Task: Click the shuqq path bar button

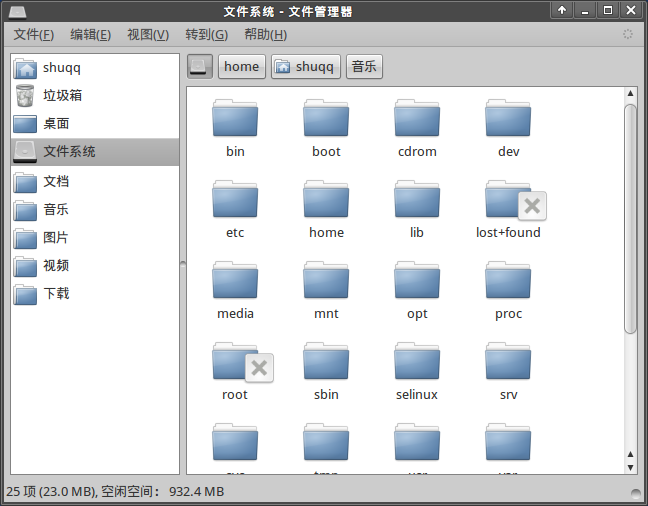Action: pos(306,67)
